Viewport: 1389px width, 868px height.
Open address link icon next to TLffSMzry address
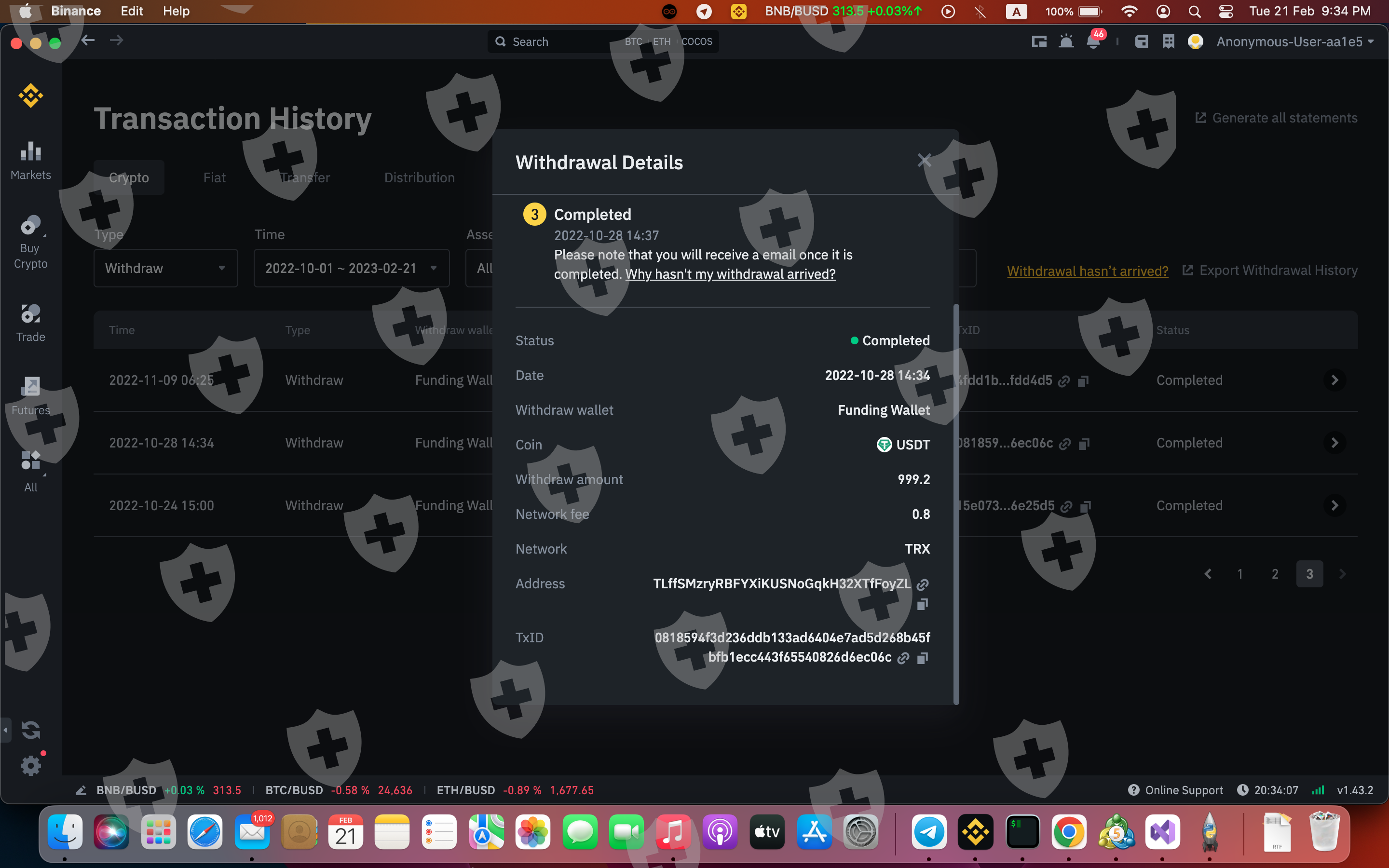click(x=922, y=584)
